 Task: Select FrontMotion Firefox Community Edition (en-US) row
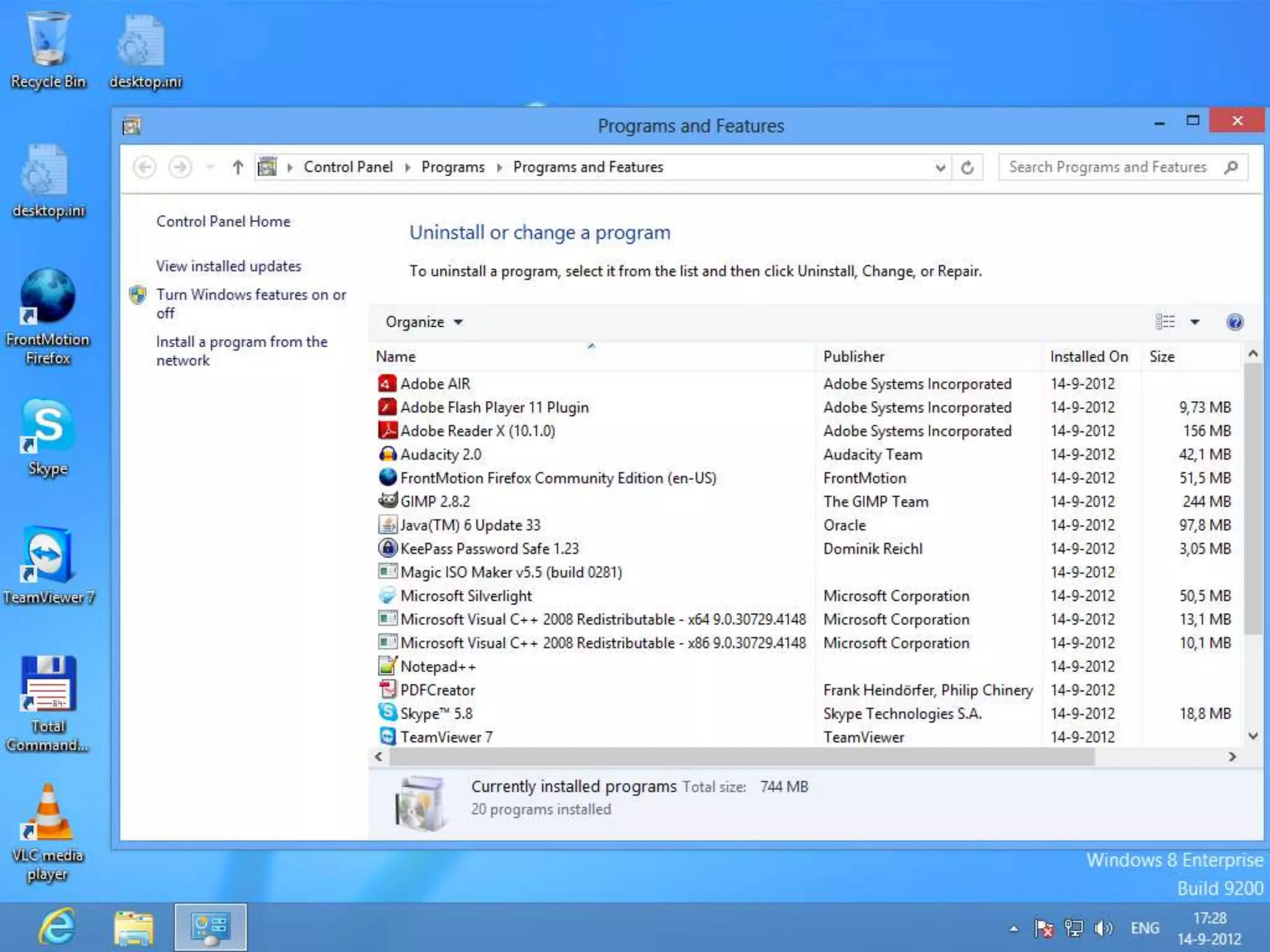click(806, 478)
